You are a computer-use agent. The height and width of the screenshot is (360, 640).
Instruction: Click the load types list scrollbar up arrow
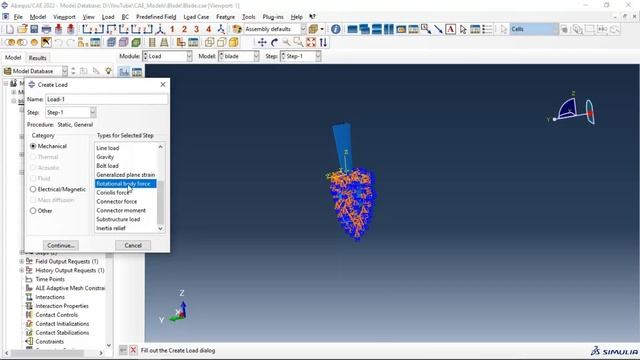coord(160,147)
